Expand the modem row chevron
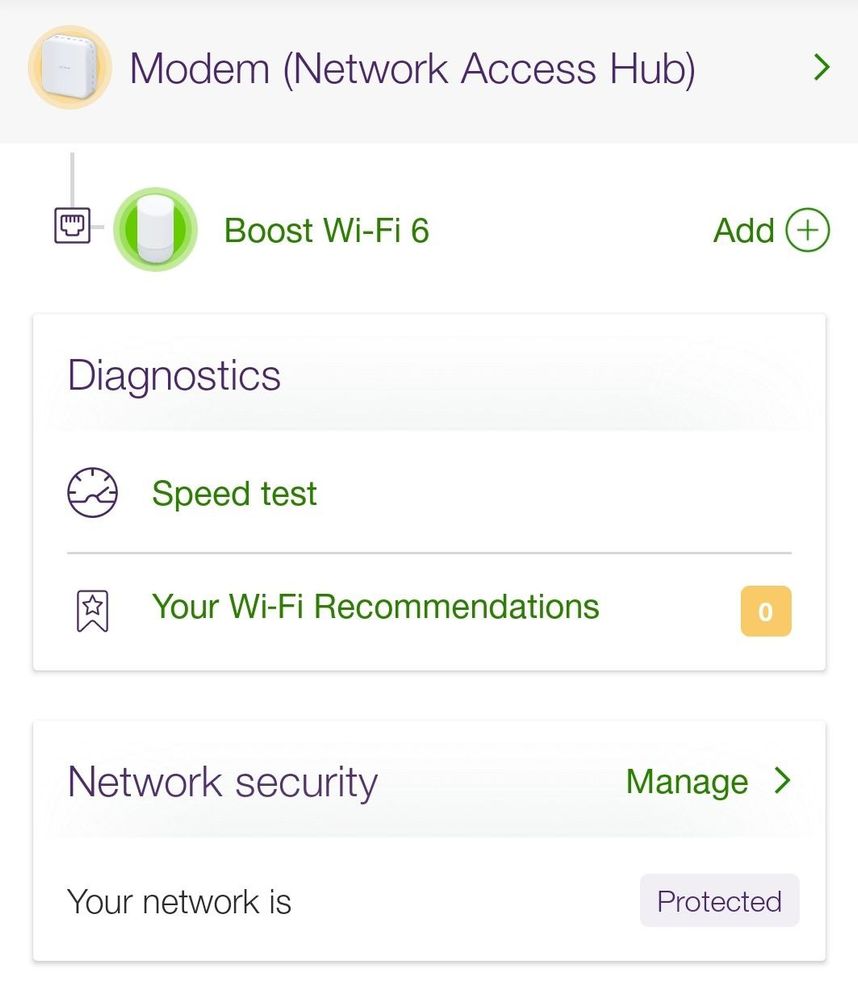858x998 pixels. [821, 68]
